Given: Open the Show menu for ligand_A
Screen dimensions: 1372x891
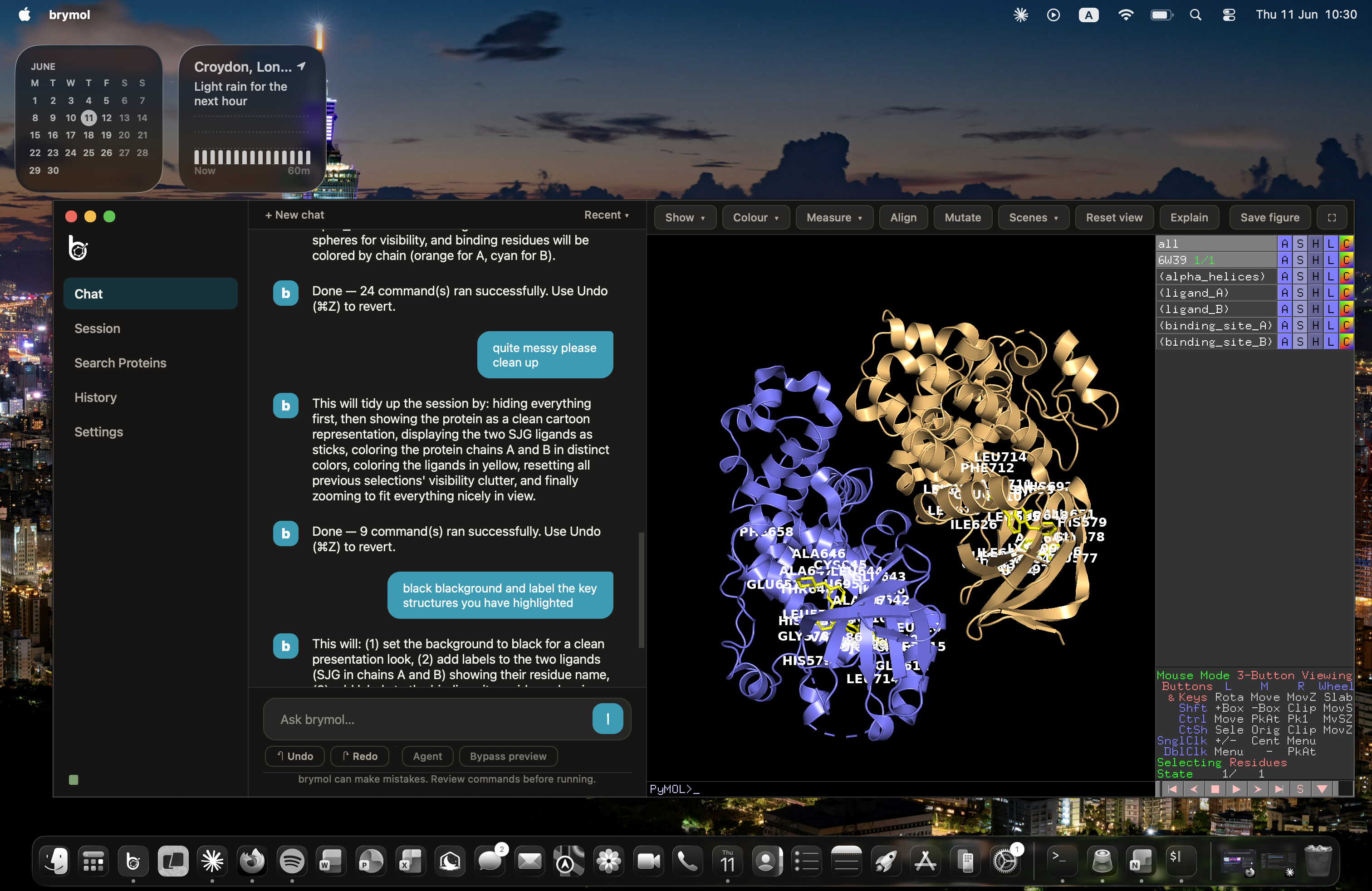Looking at the screenshot, I should (x=1300, y=293).
